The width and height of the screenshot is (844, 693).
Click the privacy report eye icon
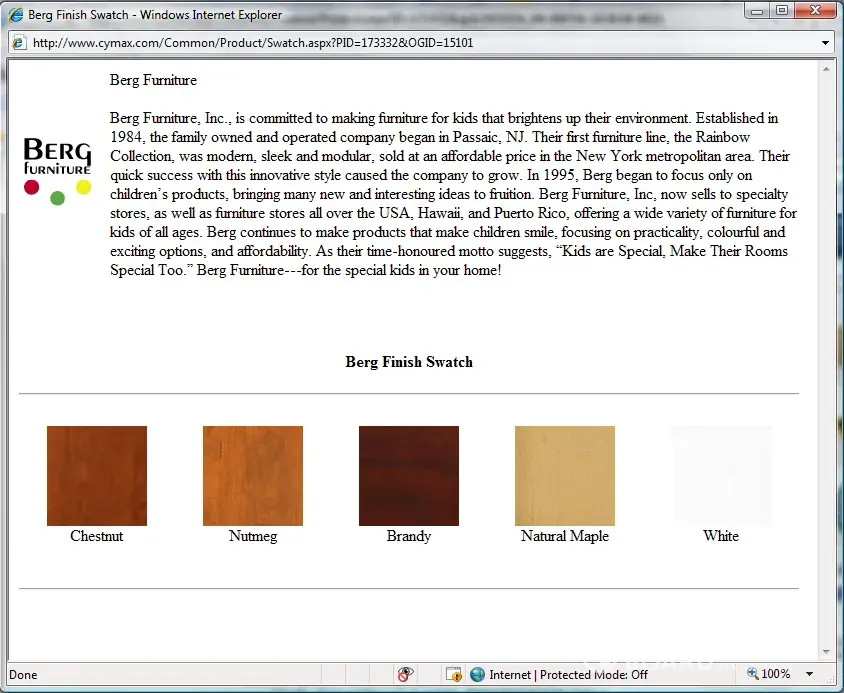(405, 674)
